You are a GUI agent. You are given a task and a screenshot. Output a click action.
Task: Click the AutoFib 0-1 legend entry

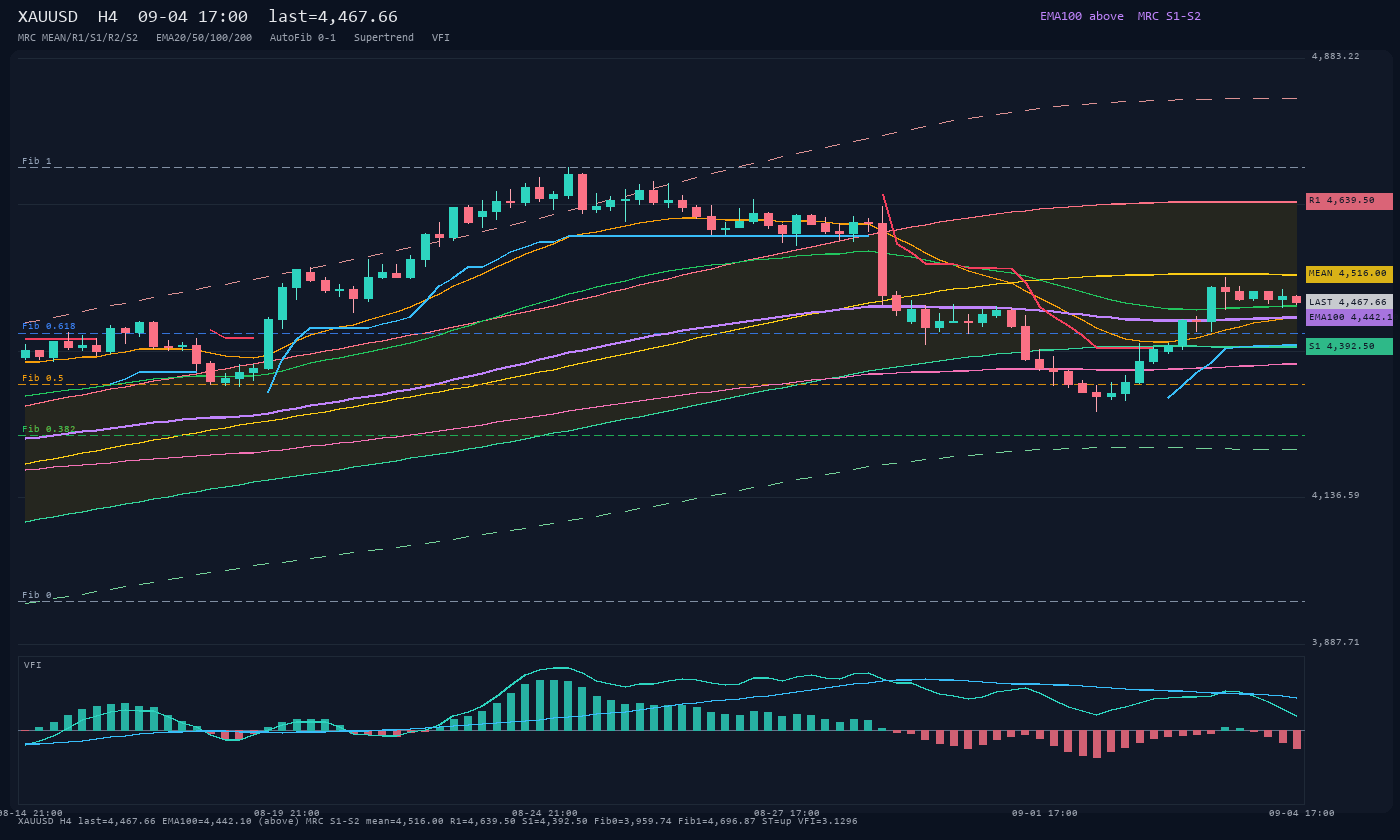click(303, 38)
